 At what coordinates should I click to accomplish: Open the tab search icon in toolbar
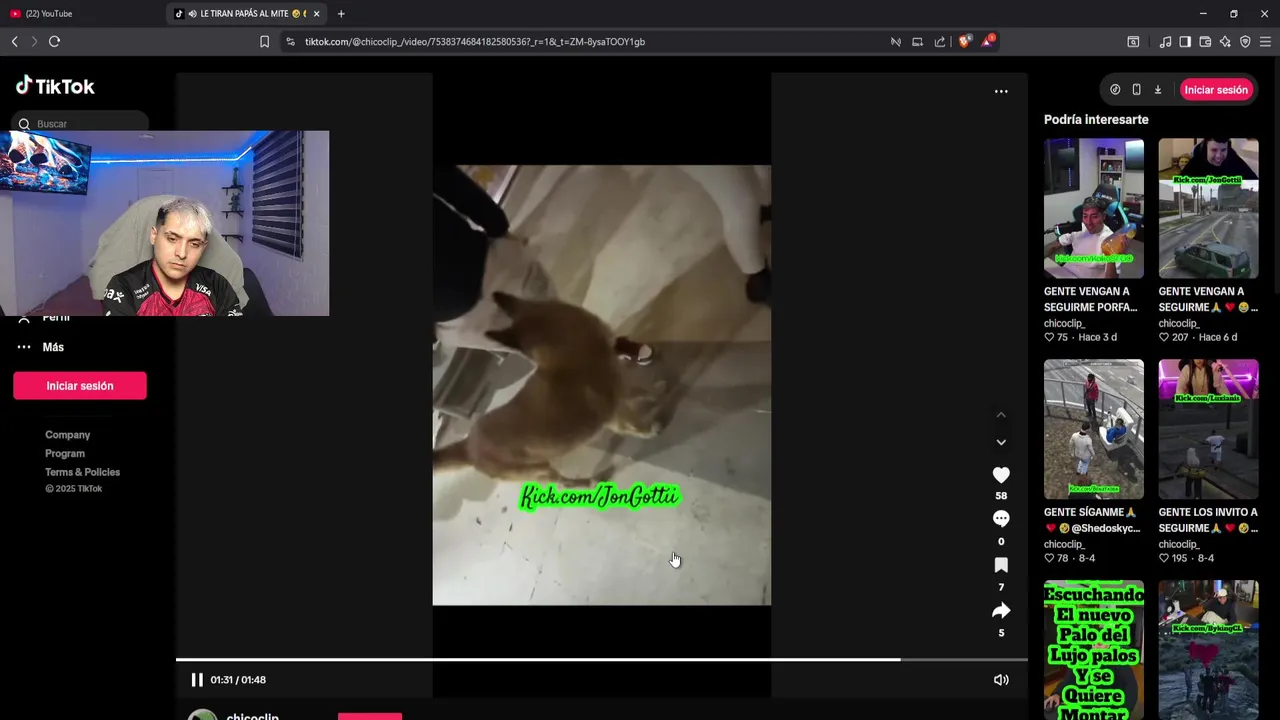pos(1133,42)
